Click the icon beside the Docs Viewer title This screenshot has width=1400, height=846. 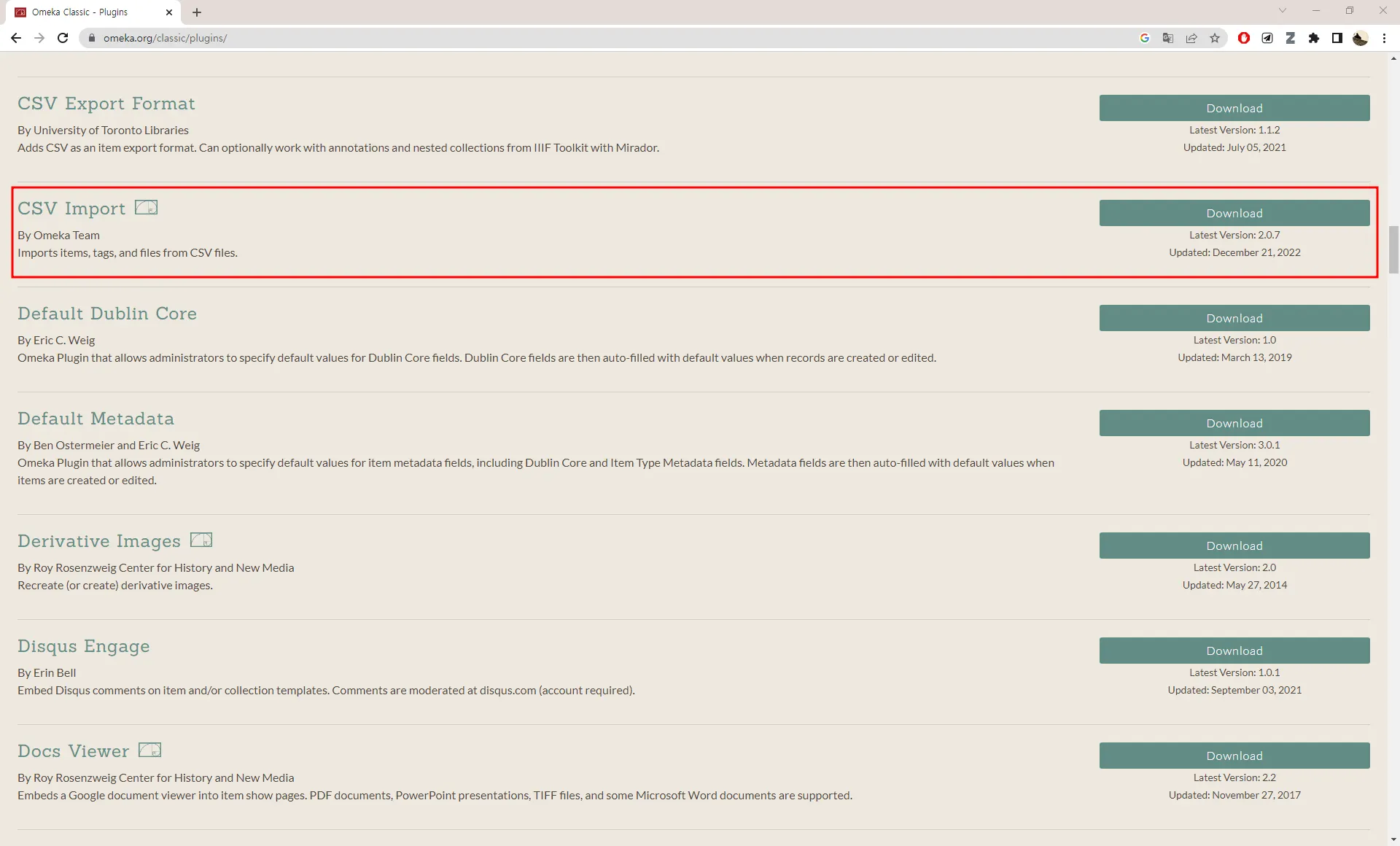pyautogui.click(x=149, y=750)
